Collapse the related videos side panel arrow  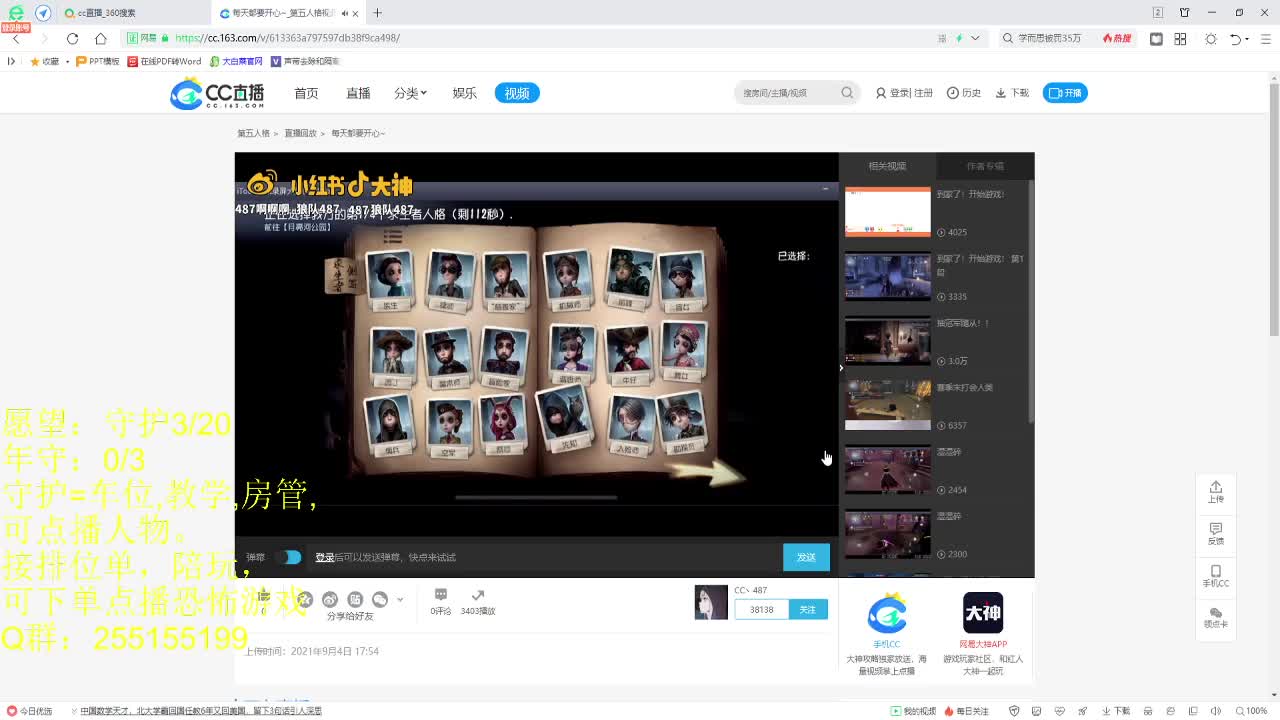pyautogui.click(x=841, y=367)
